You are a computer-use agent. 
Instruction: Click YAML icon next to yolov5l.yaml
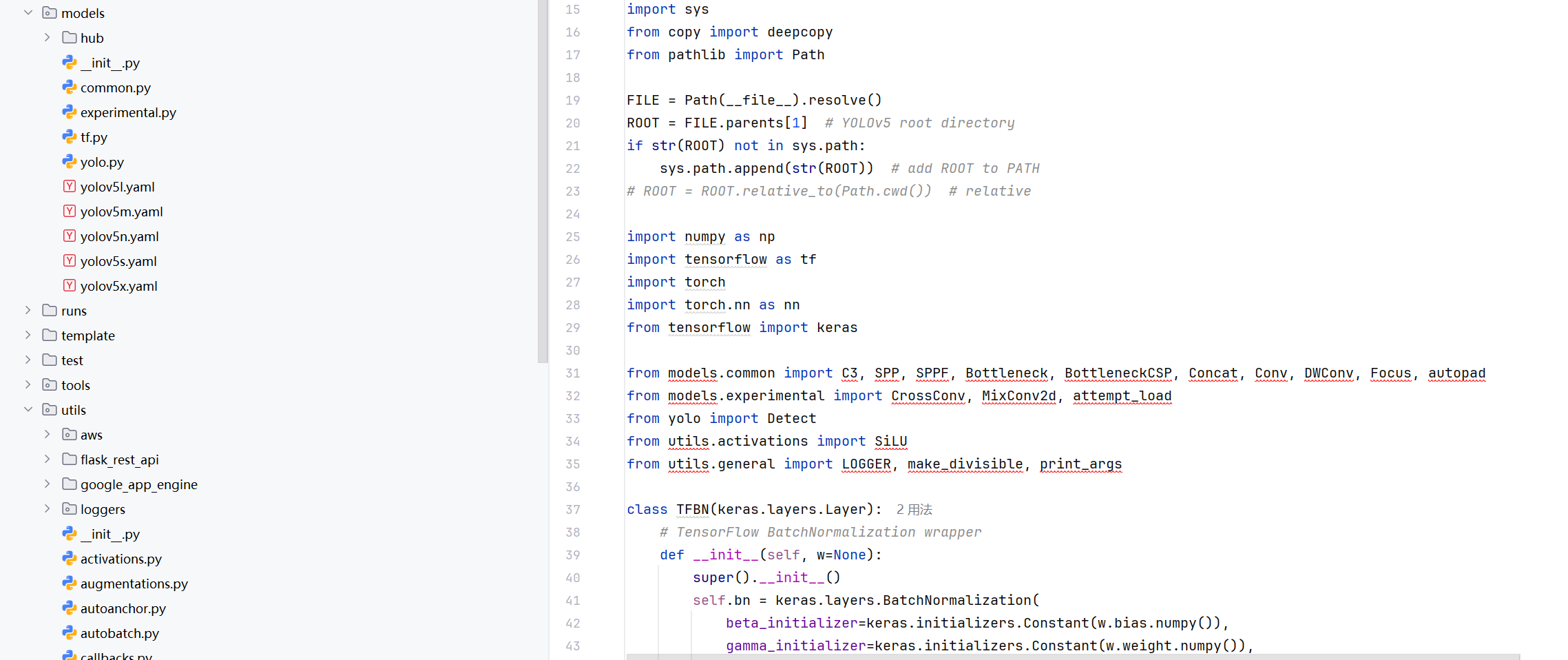[69, 186]
